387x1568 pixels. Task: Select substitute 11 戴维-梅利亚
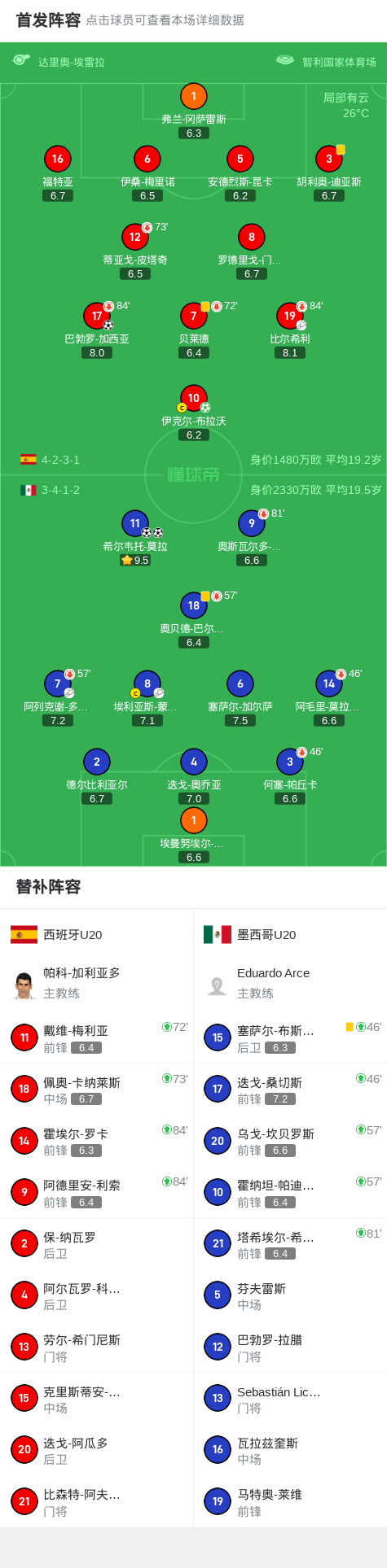point(24,1038)
